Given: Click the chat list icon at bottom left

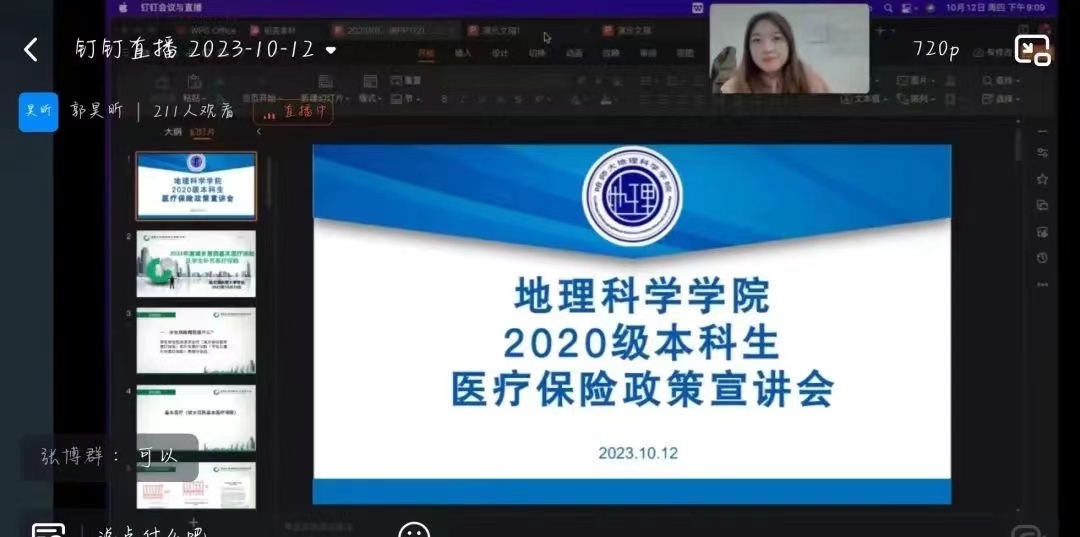Looking at the screenshot, I should pos(48,530).
